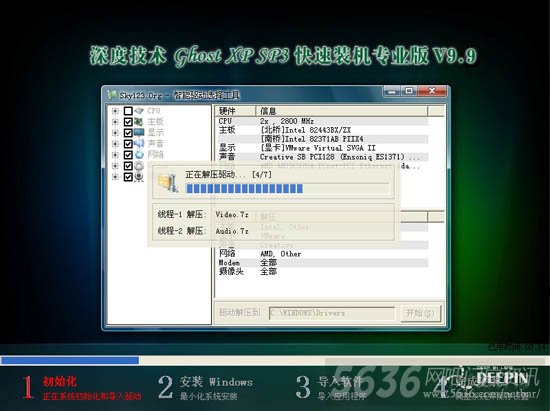Screen dimensions: 550x411
Task: Click the network (网络) globe icon
Action: (139, 154)
